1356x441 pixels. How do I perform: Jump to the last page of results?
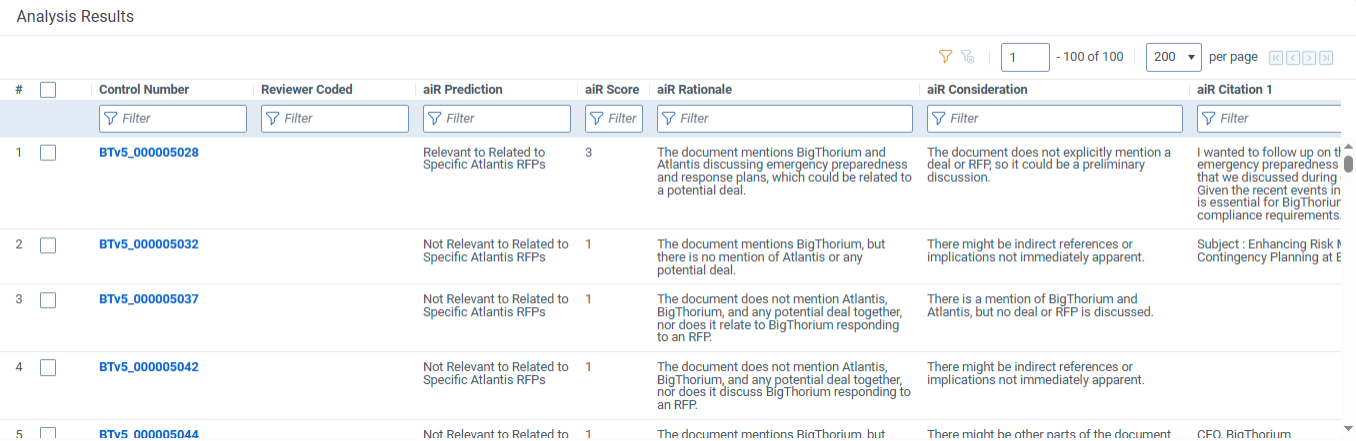pos(1326,58)
